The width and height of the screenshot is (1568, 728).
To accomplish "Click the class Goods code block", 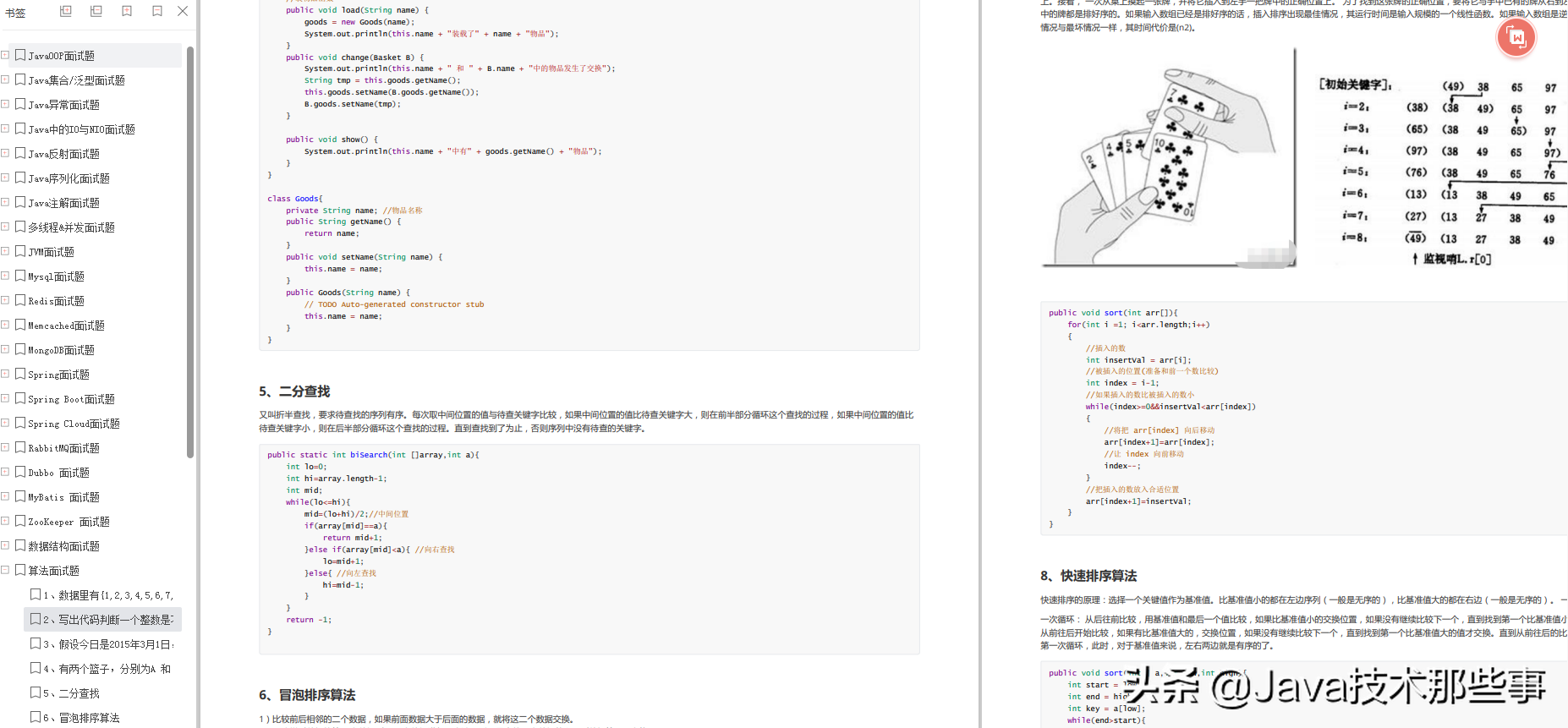I will point(589,270).
